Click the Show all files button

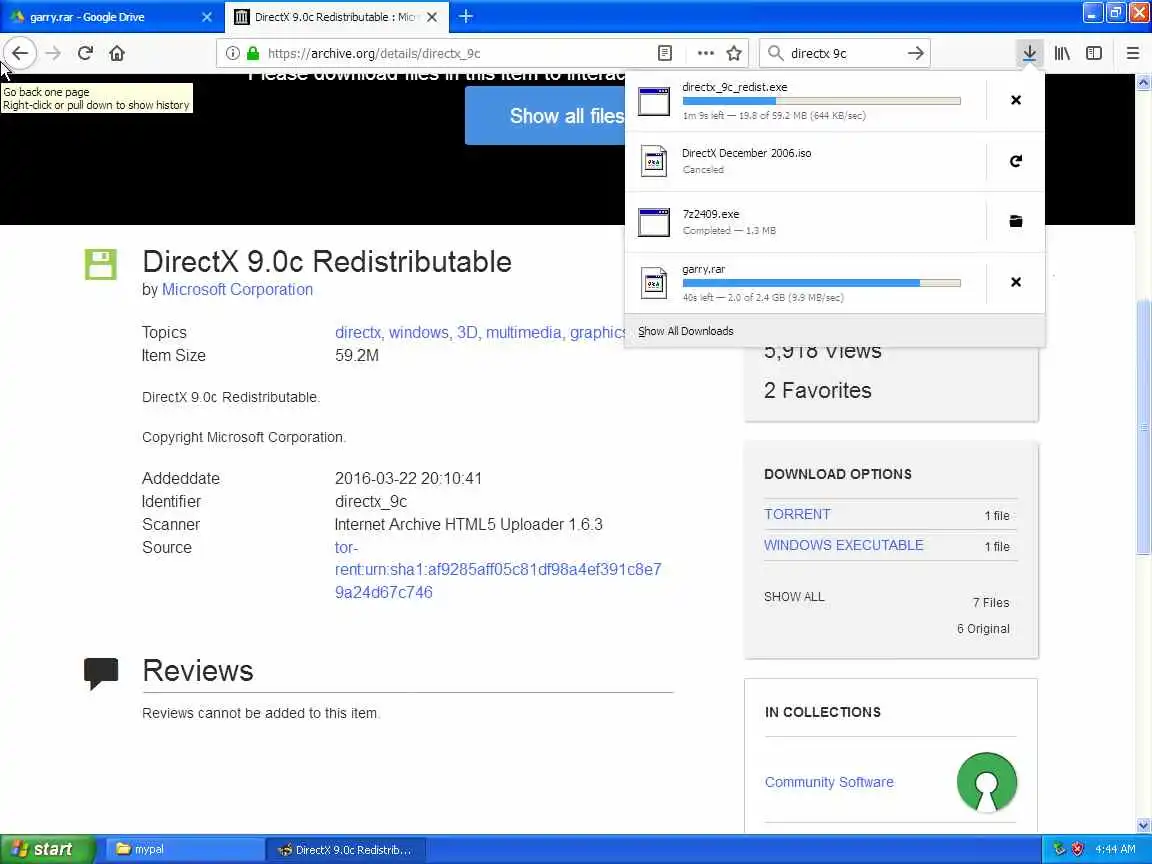(x=545, y=115)
